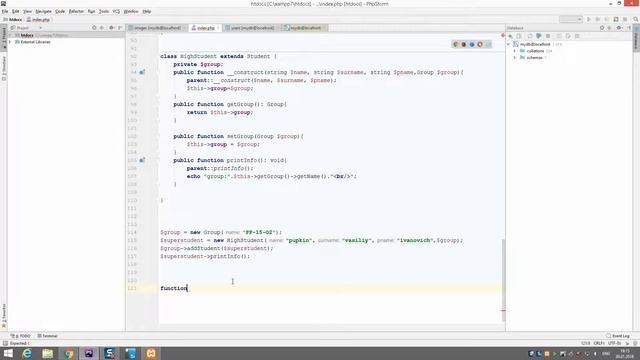640x360 pixels.
Task: Click Refresh icon in Database toolbar
Action: pyautogui.click(x=530, y=36)
